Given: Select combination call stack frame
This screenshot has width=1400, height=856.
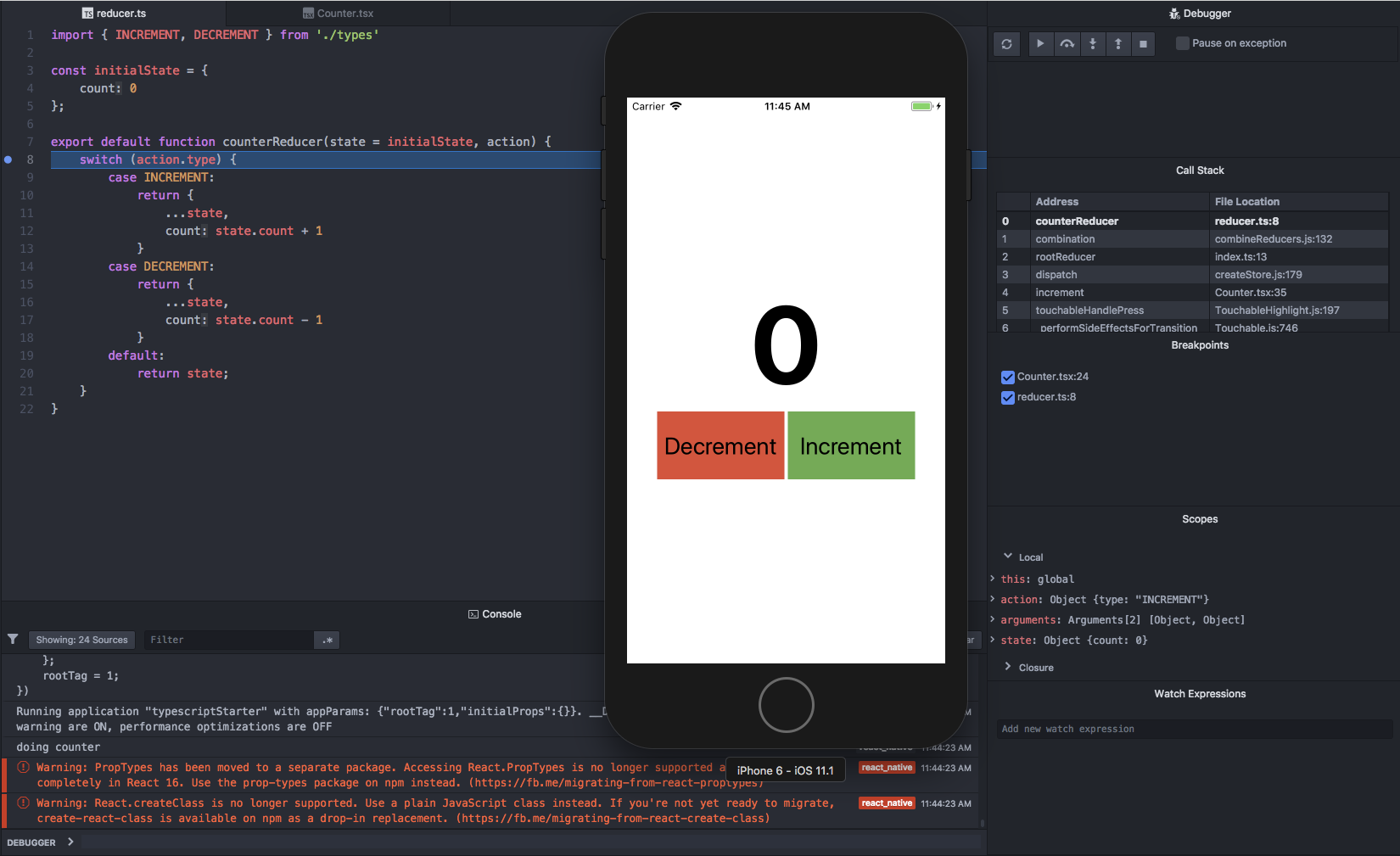Looking at the screenshot, I should pos(1192,239).
